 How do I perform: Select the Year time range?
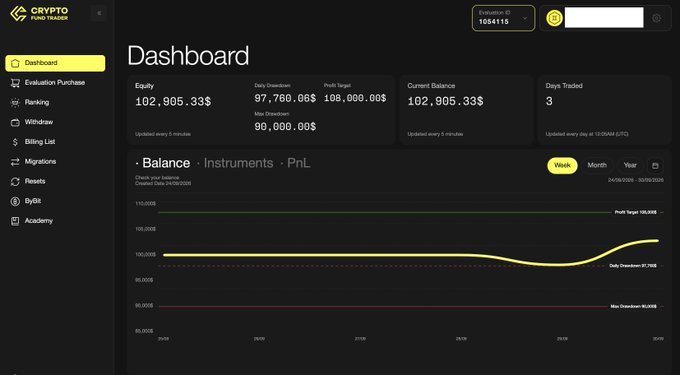[630, 166]
